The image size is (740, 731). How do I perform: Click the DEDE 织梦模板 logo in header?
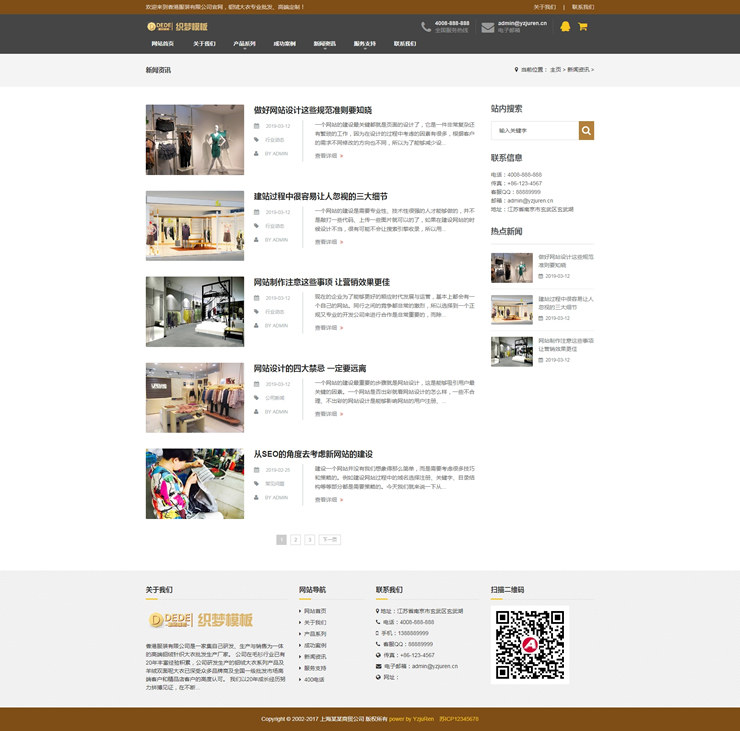pyautogui.click(x=178, y=27)
